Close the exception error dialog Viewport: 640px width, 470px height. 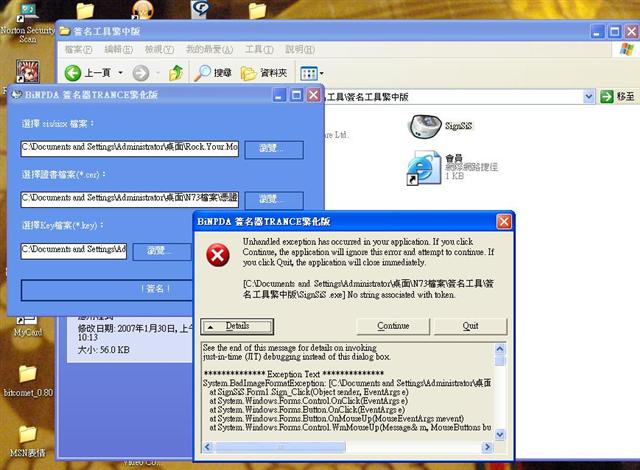point(504,222)
